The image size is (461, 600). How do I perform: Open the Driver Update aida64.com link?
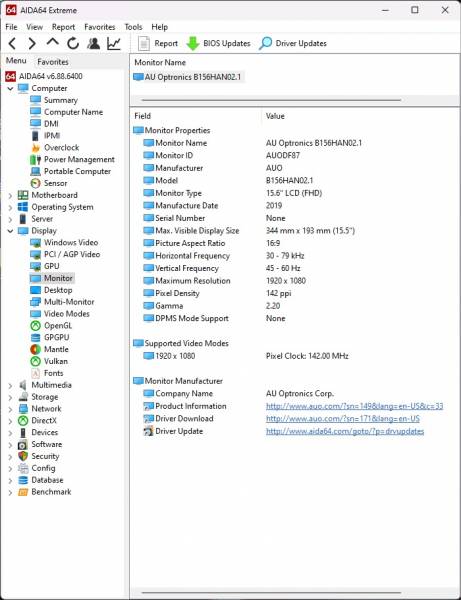pyautogui.click(x=345, y=432)
